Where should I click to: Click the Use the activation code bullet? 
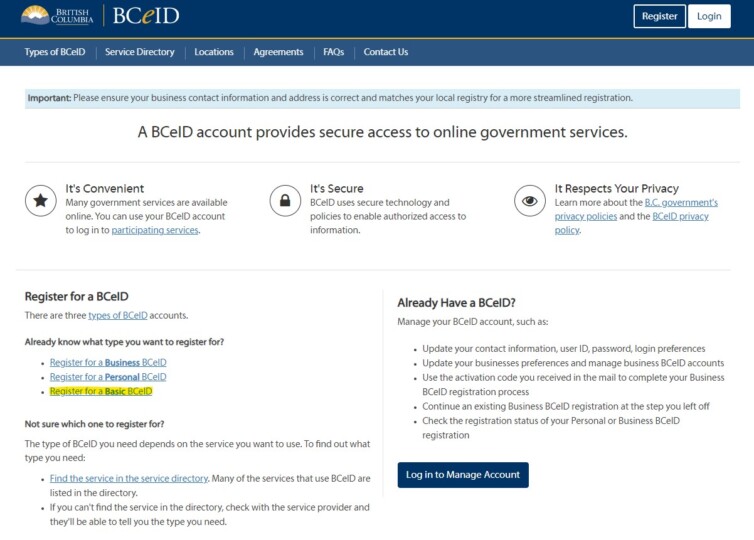tap(573, 385)
